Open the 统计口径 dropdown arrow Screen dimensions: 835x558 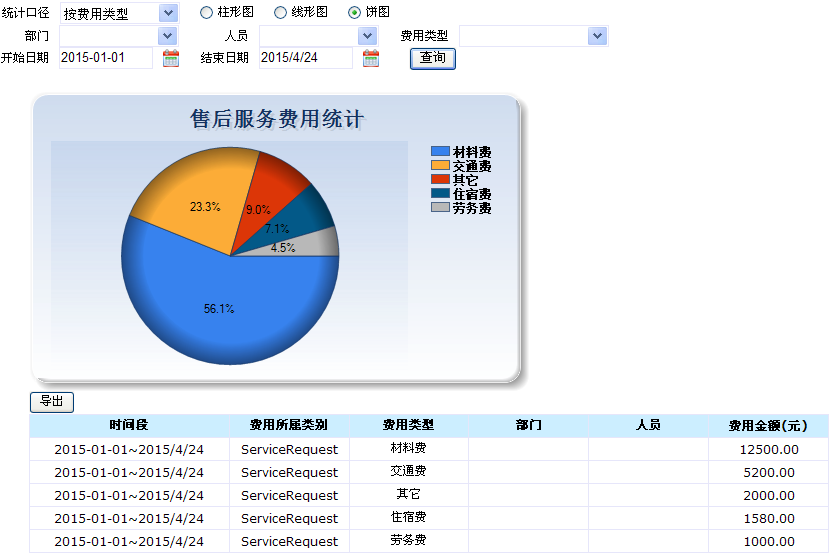[x=168, y=13]
